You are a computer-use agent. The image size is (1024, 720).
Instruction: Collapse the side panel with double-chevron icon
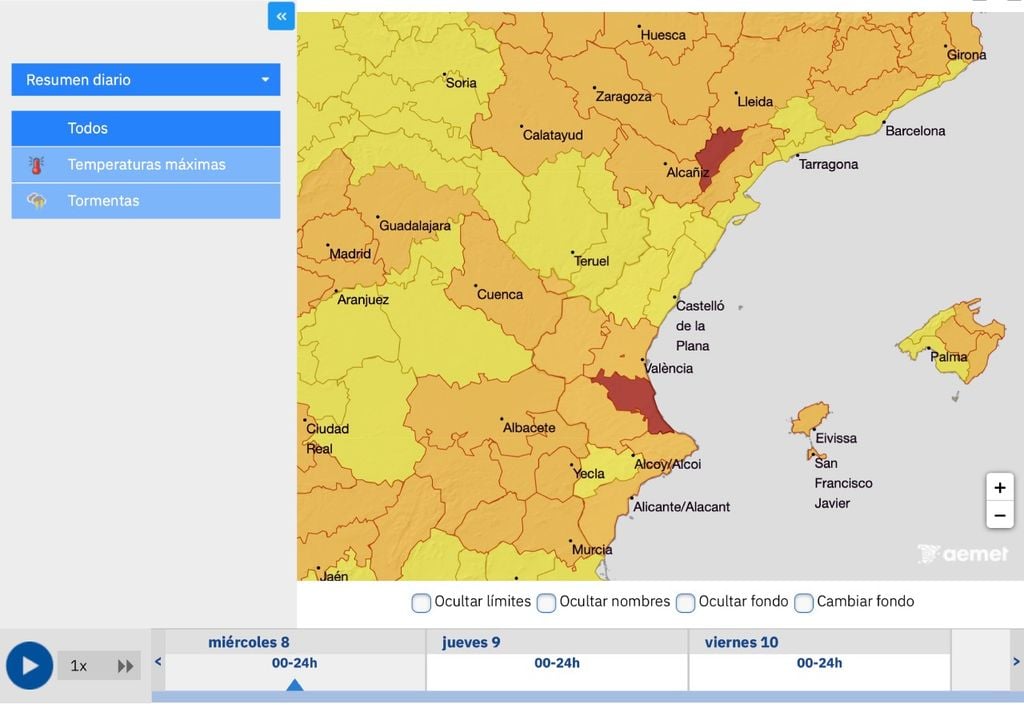[x=281, y=16]
